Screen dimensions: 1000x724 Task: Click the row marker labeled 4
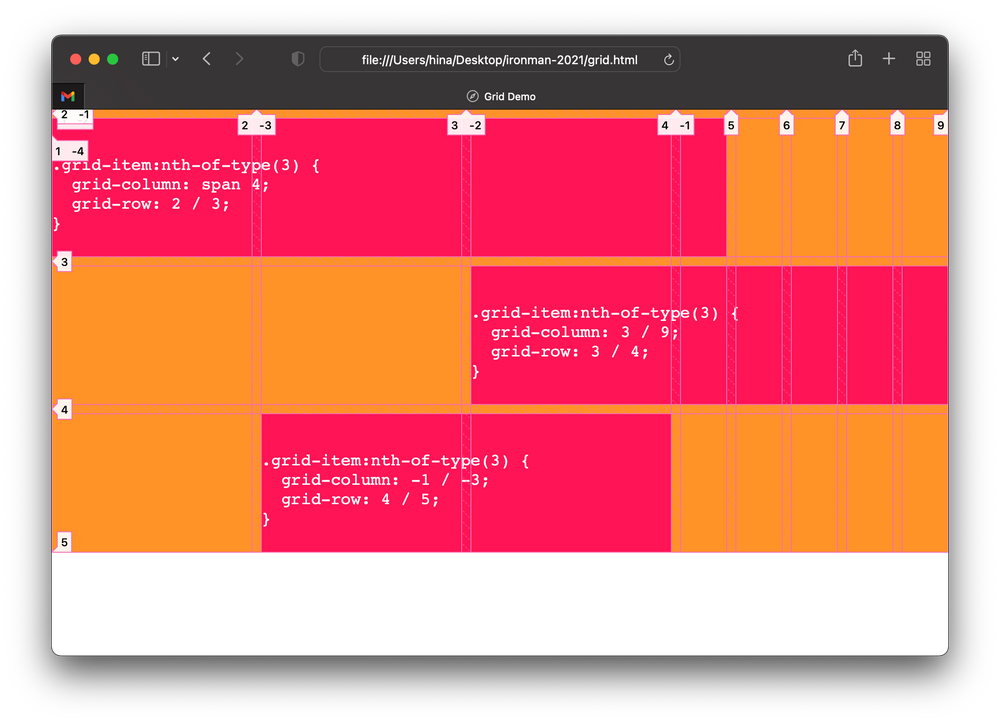click(x=63, y=409)
